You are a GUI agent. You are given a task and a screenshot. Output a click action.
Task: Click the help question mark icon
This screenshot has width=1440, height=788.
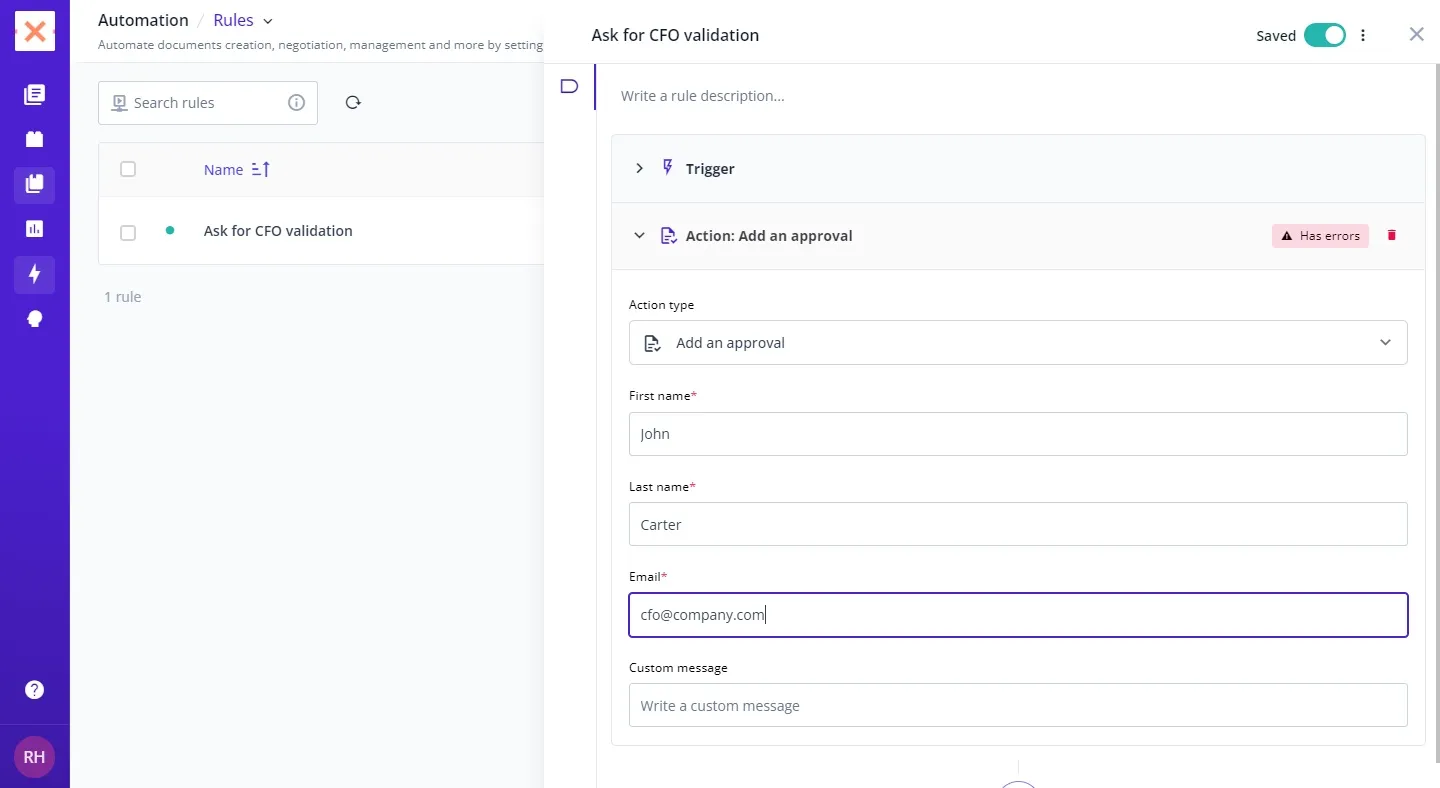click(x=35, y=690)
